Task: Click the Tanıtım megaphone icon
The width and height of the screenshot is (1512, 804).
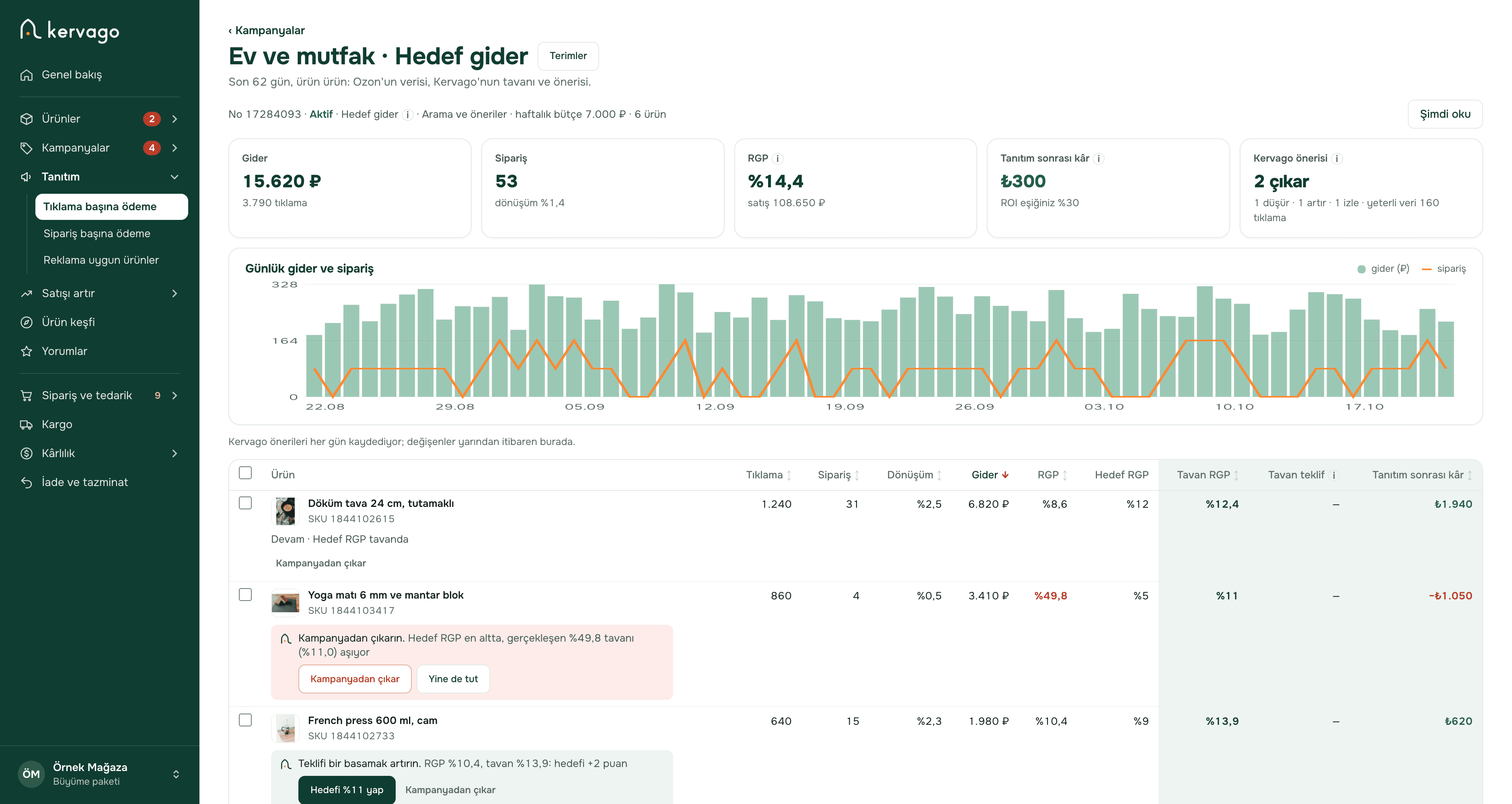Action: tap(27, 176)
